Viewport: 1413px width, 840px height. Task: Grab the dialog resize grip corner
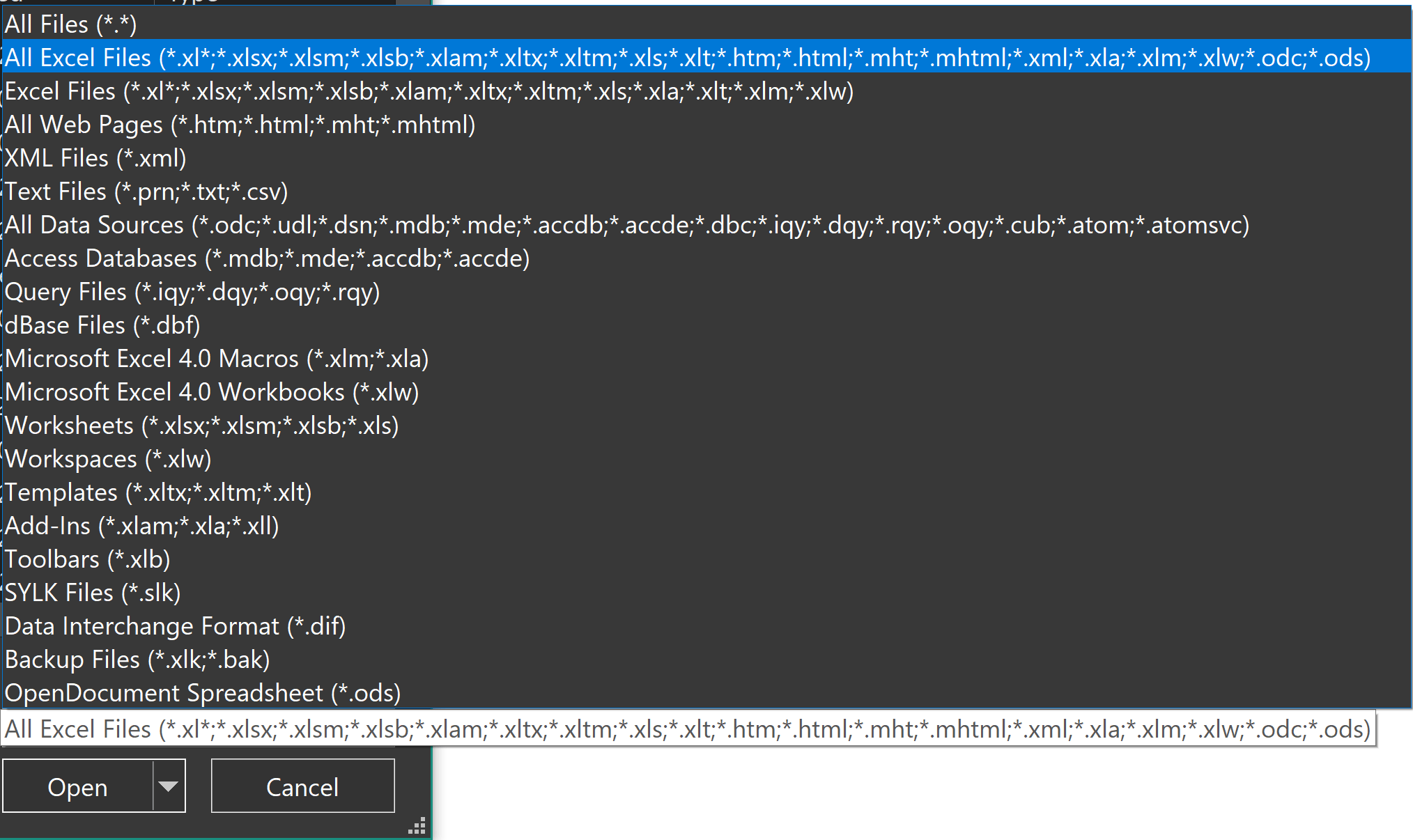click(x=417, y=826)
